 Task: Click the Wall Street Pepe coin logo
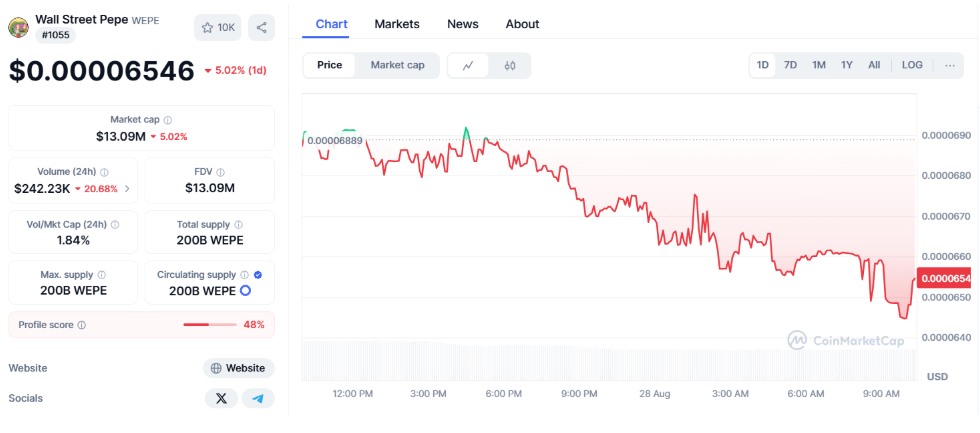pos(18,27)
